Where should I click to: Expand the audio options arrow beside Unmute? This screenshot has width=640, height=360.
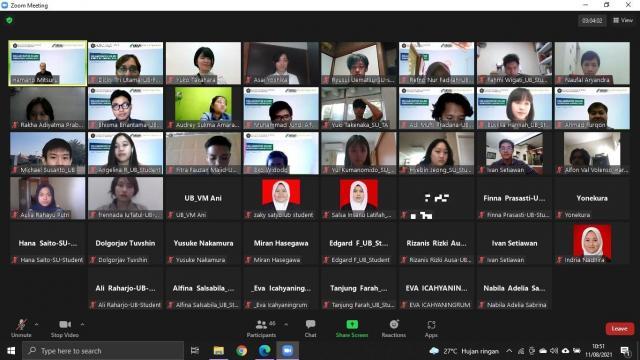coord(36,324)
